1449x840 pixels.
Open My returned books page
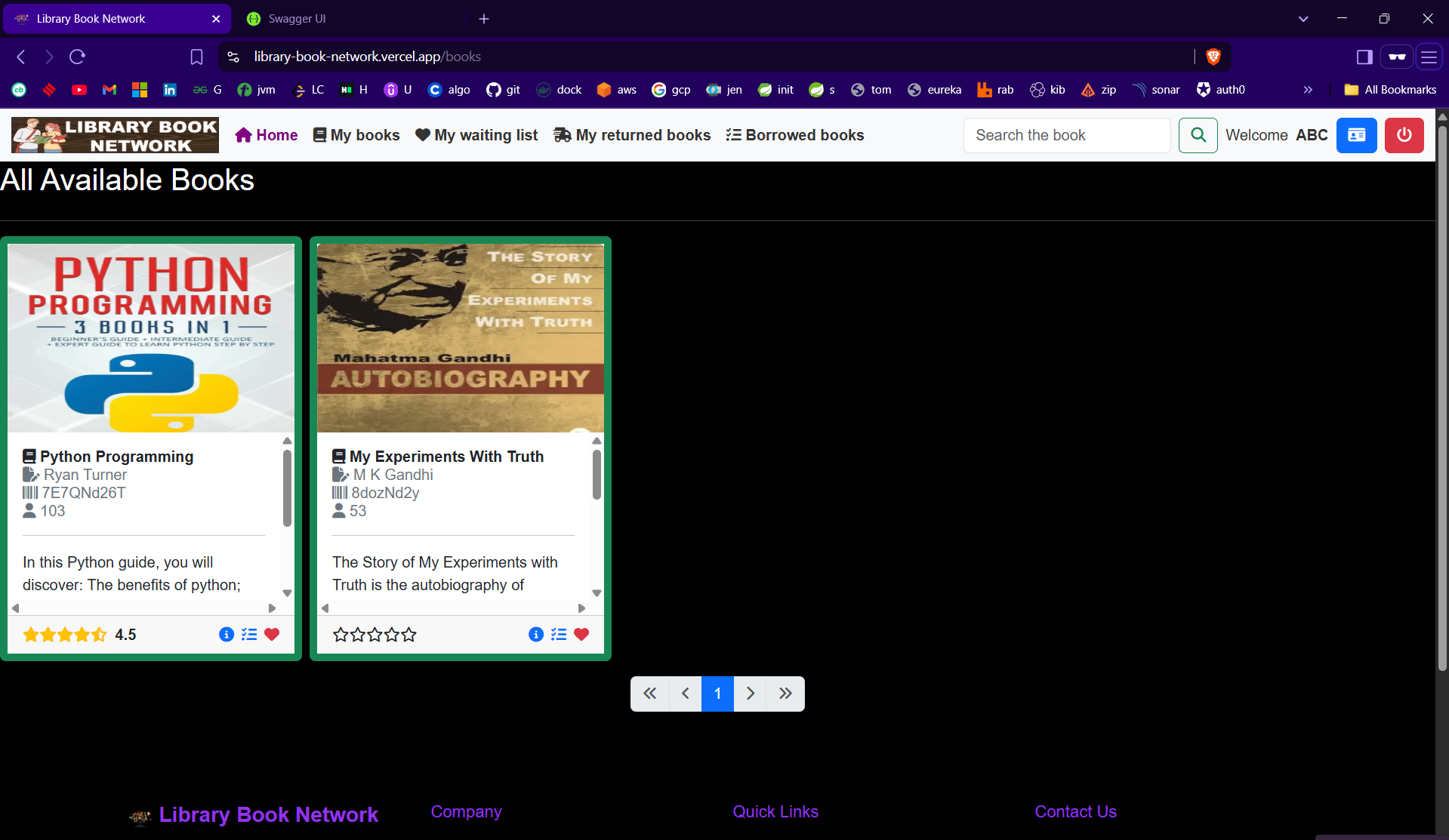click(x=632, y=135)
